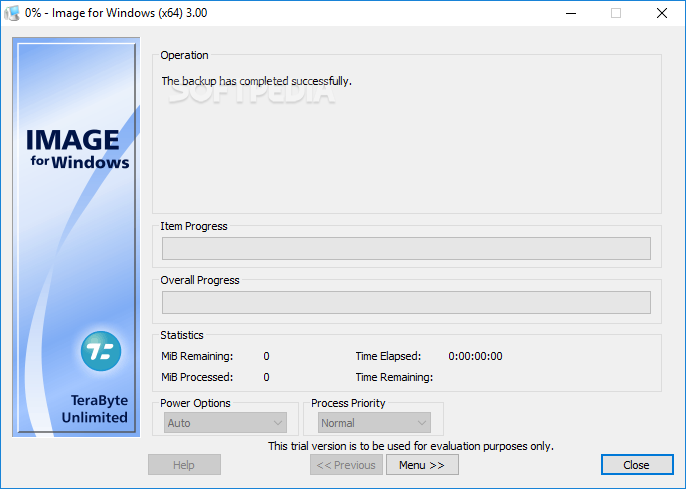Open the Process Priority Normal dropdown
Screen dimensions: 686x489
(374, 423)
